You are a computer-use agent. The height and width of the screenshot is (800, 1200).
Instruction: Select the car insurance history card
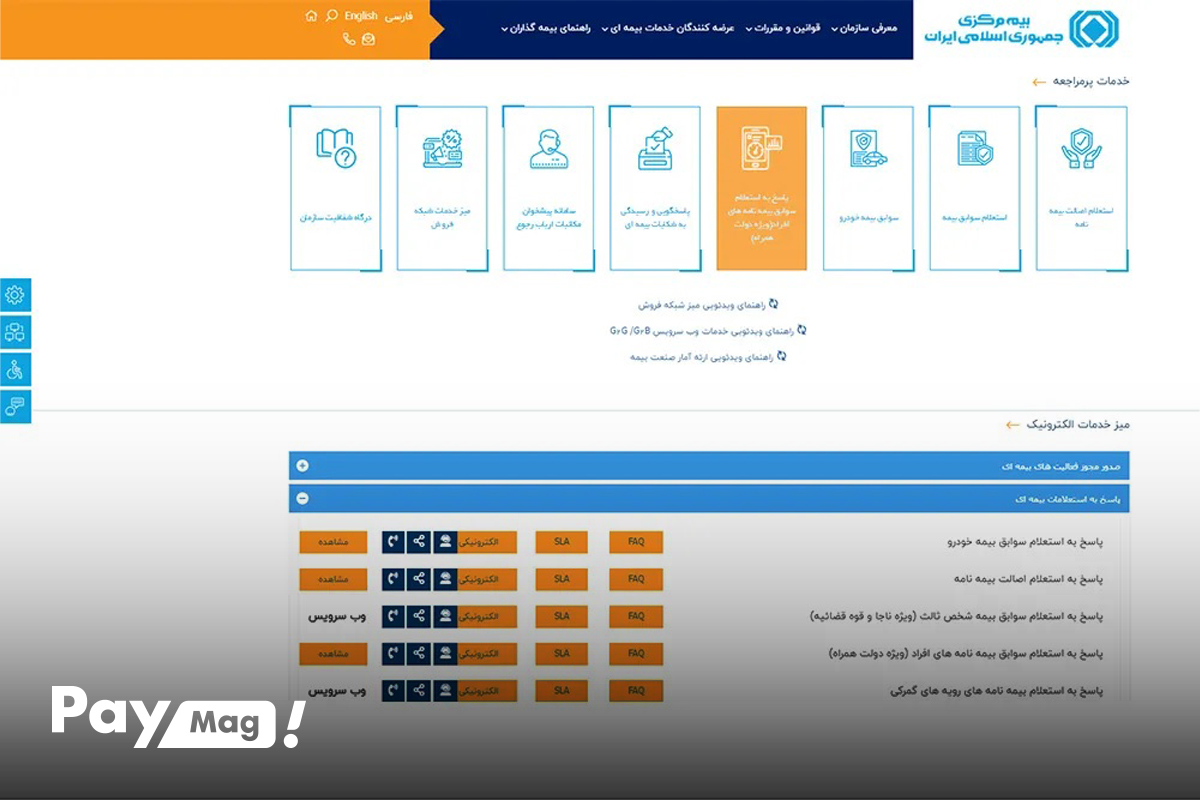[868, 188]
